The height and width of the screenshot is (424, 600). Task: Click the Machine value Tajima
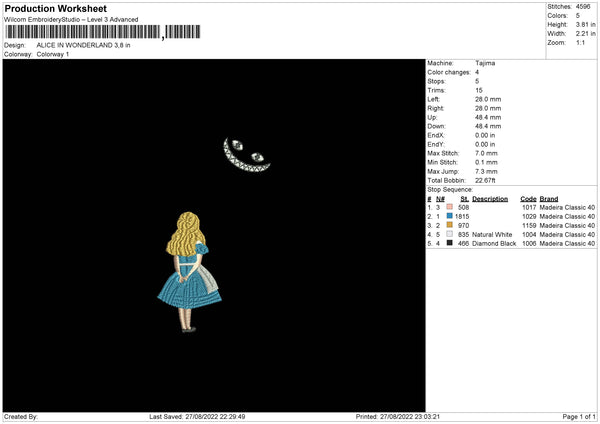point(485,63)
